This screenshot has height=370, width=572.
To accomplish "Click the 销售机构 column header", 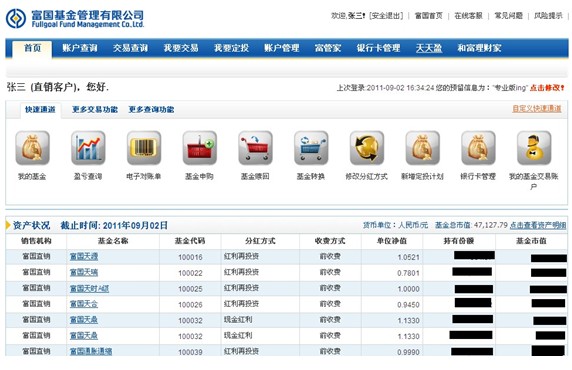I will coord(36,241).
